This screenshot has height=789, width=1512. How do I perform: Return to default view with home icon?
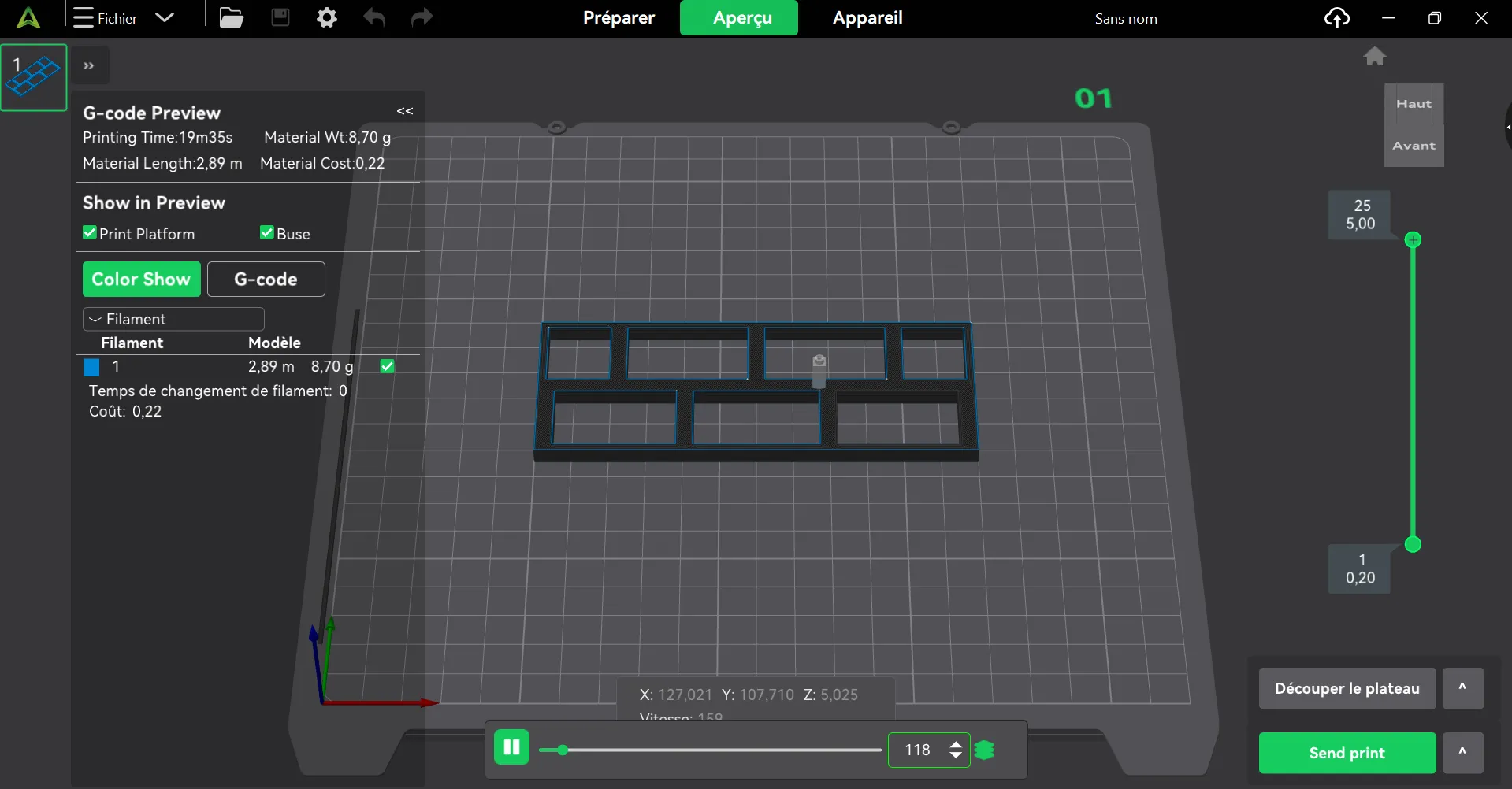tap(1374, 56)
